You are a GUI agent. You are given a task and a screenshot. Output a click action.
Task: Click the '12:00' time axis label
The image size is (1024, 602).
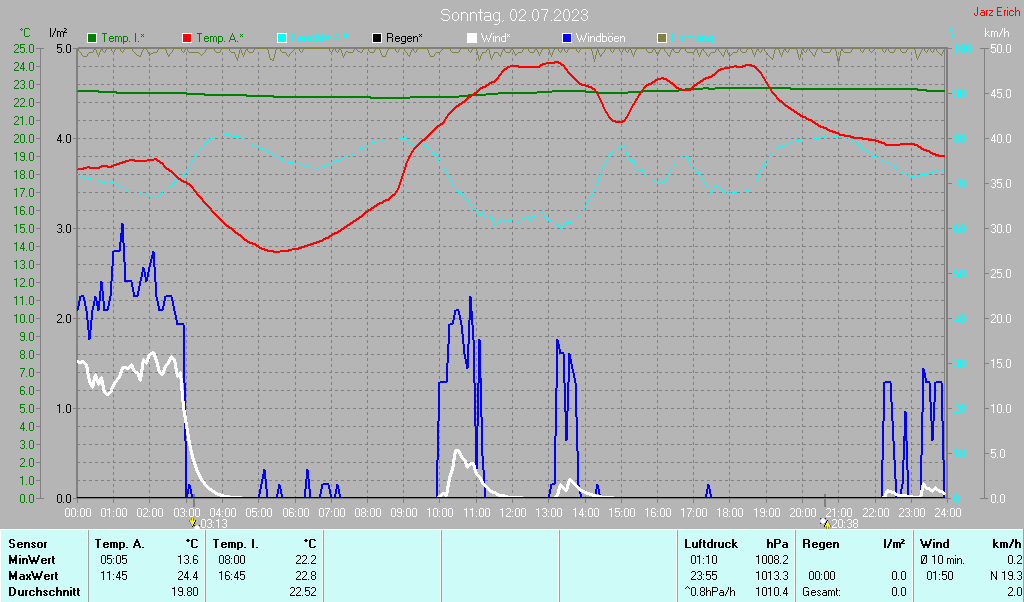tap(513, 513)
